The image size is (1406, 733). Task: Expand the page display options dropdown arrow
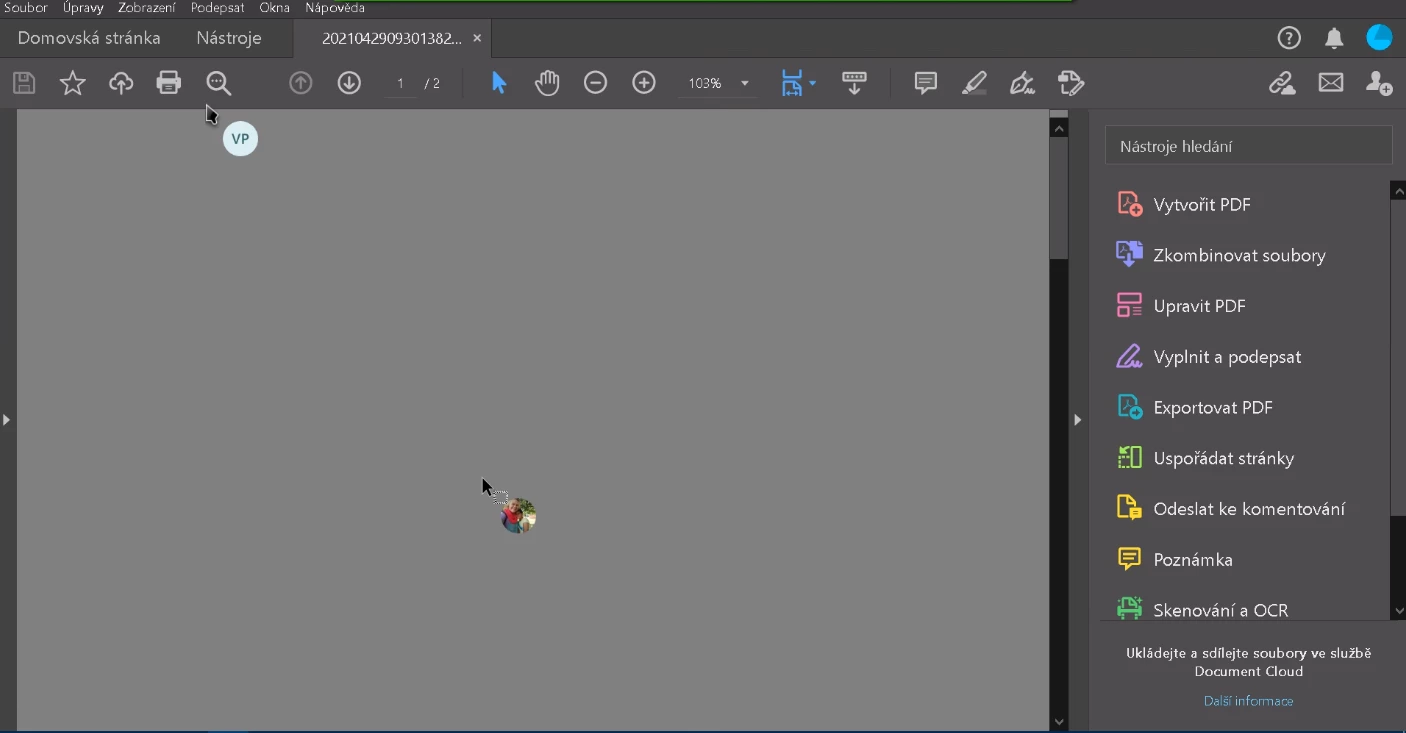pyautogui.click(x=812, y=83)
